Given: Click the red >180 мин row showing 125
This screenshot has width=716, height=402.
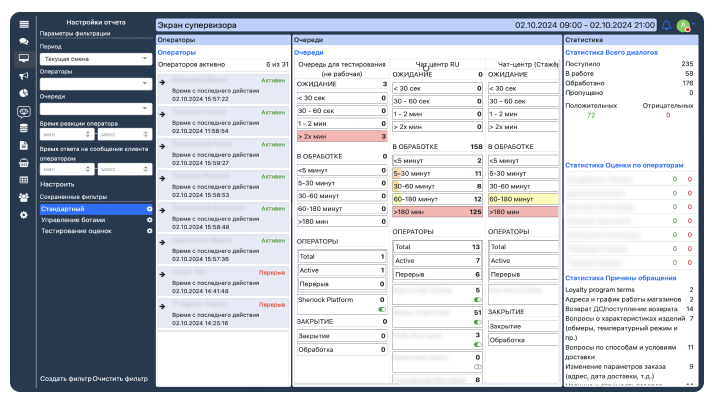Looking at the screenshot, I should point(437,212).
